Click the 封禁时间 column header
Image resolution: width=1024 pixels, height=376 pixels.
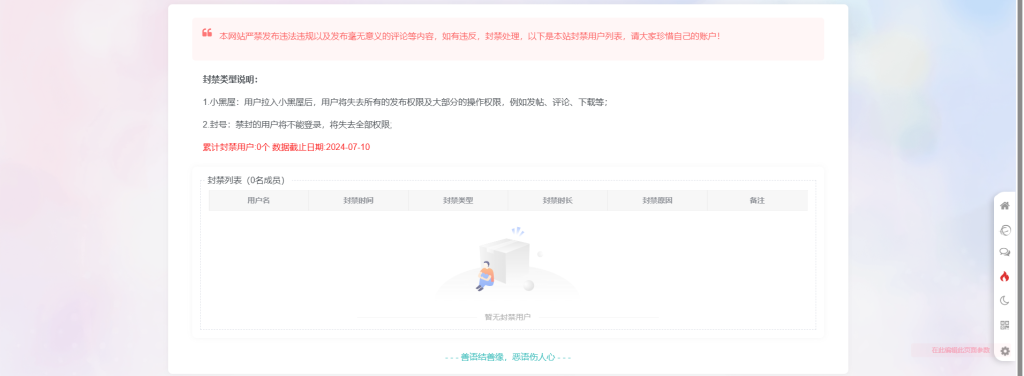point(359,200)
